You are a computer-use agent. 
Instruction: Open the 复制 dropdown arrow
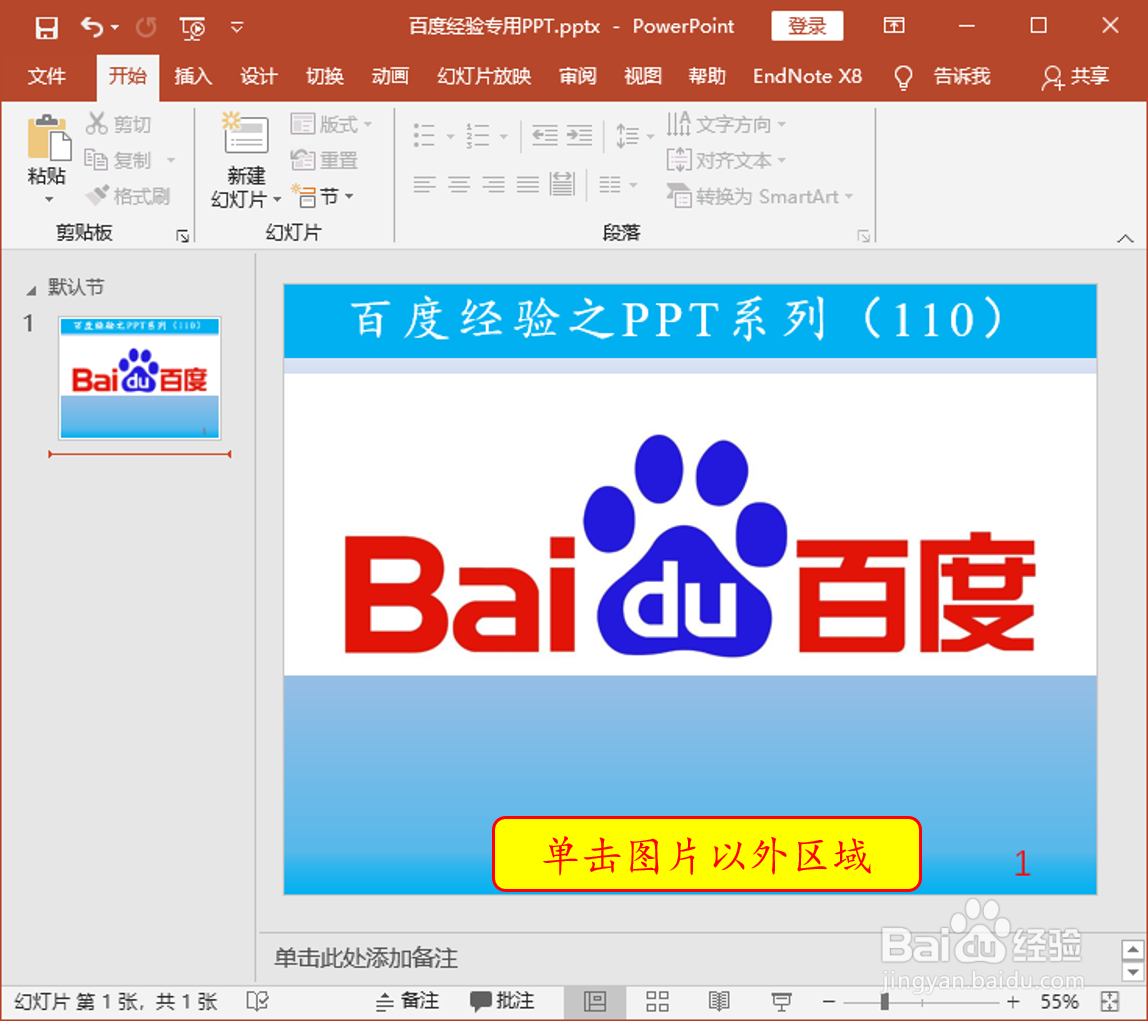(171, 160)
